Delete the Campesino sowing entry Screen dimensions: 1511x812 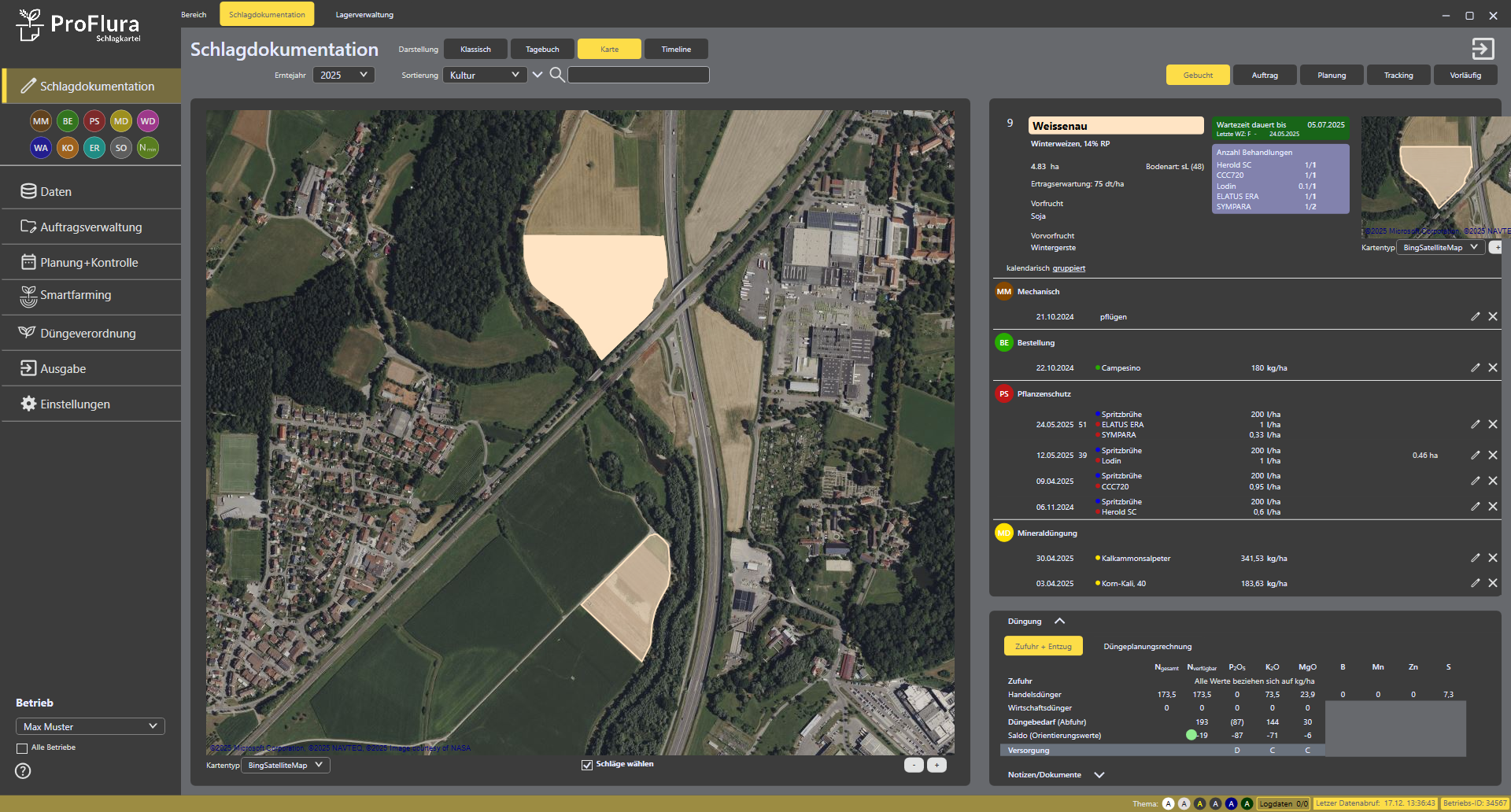point(1493,367)
